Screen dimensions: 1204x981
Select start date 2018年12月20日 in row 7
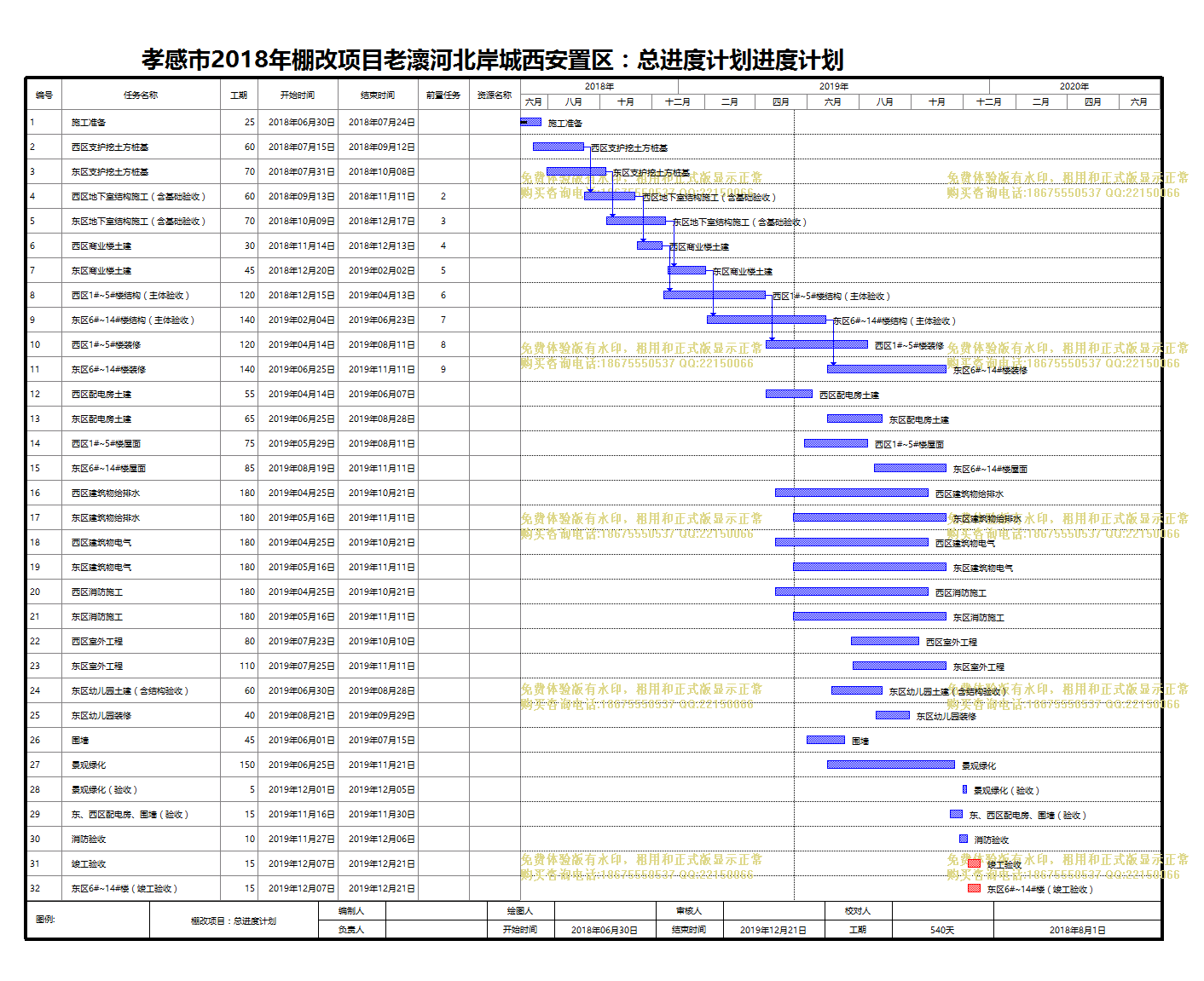(302, 271)
